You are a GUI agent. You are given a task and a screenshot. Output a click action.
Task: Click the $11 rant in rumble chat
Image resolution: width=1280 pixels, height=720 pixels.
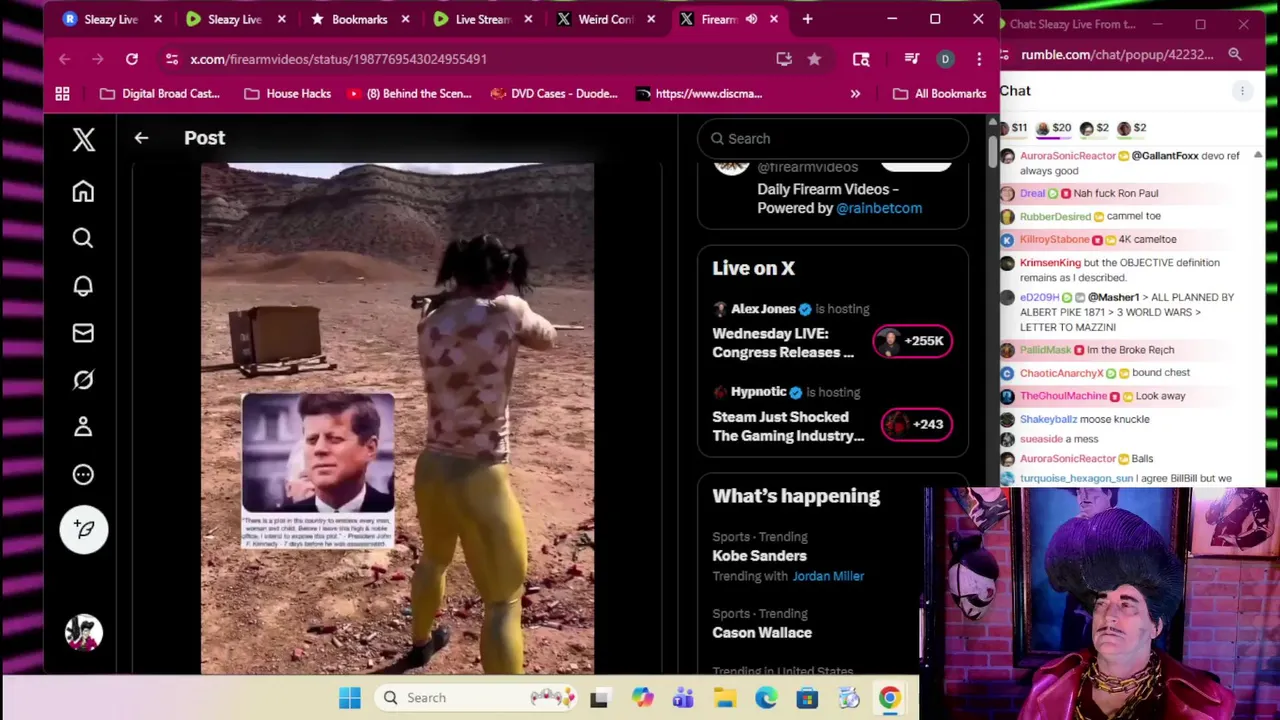(x=1011, y=128)
